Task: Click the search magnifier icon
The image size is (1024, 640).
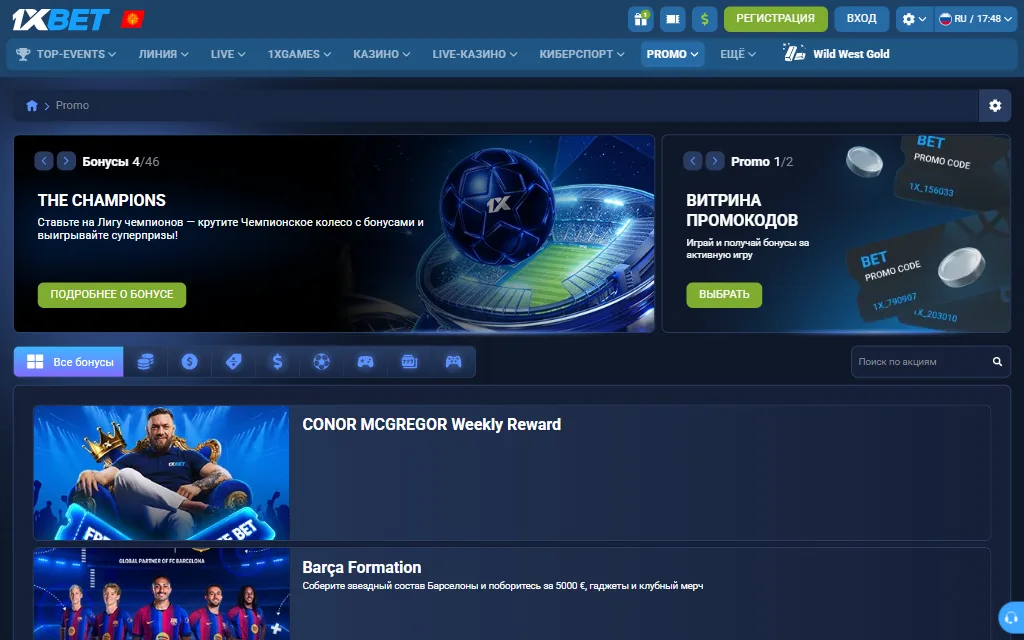Action: point(997,362)
